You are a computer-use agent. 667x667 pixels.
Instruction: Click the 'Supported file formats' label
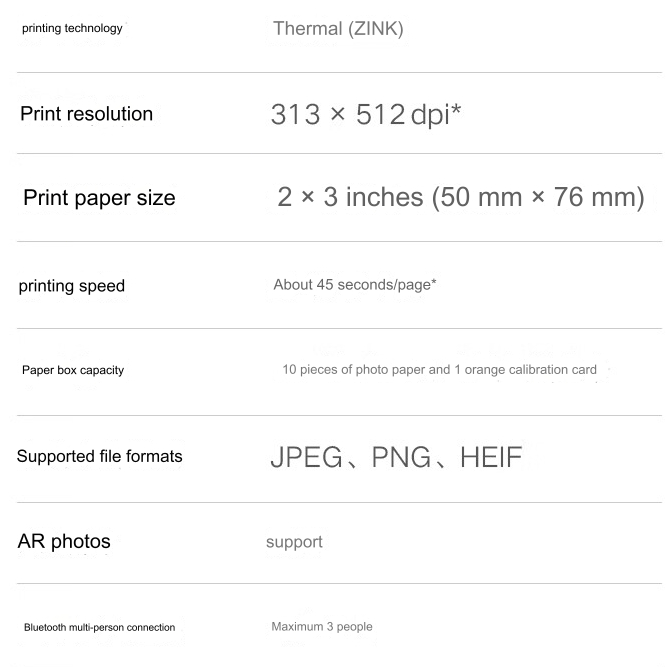click(100, 457)
